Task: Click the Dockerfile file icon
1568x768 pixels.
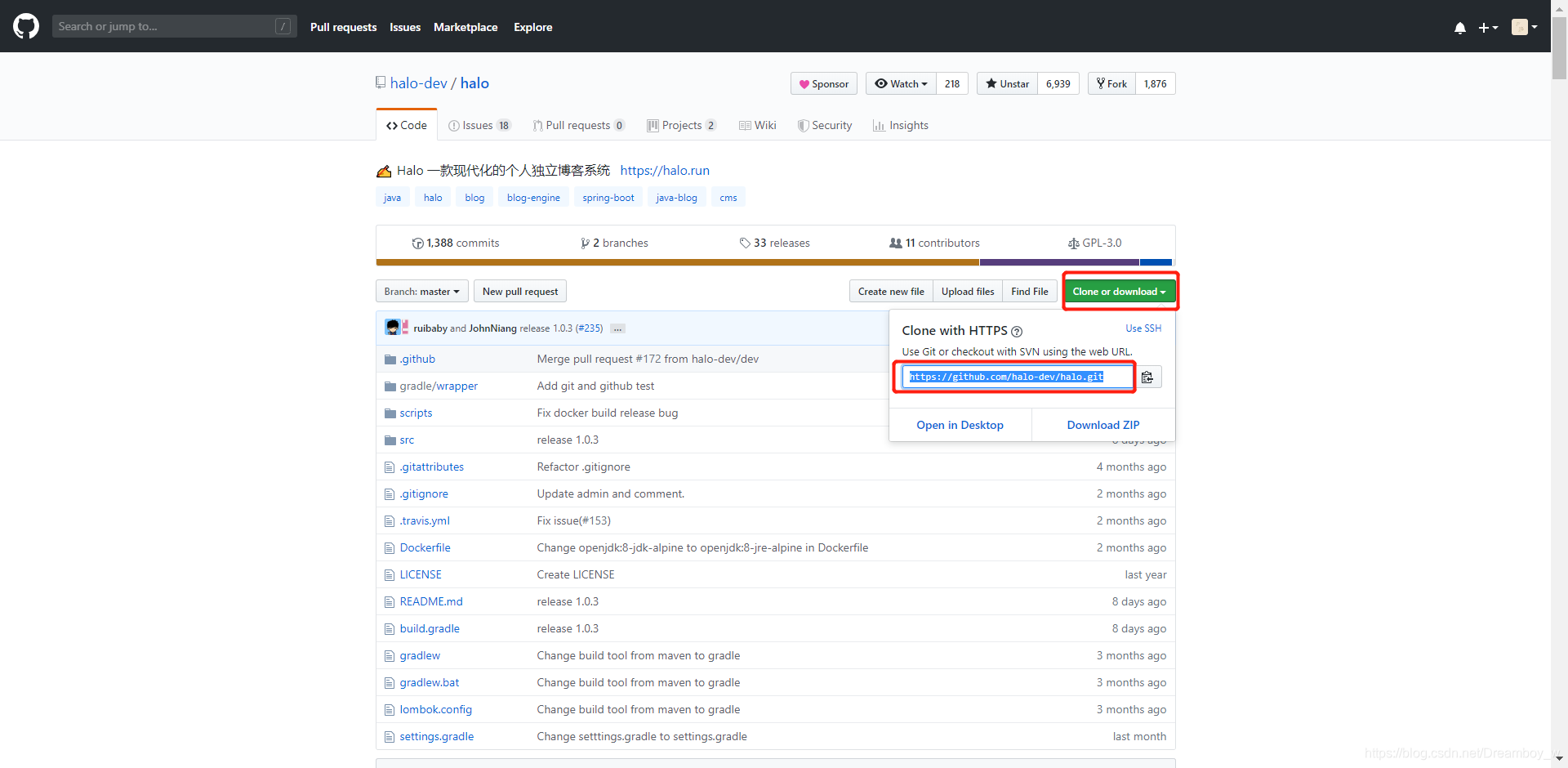Action: click(x=390, y=548)
